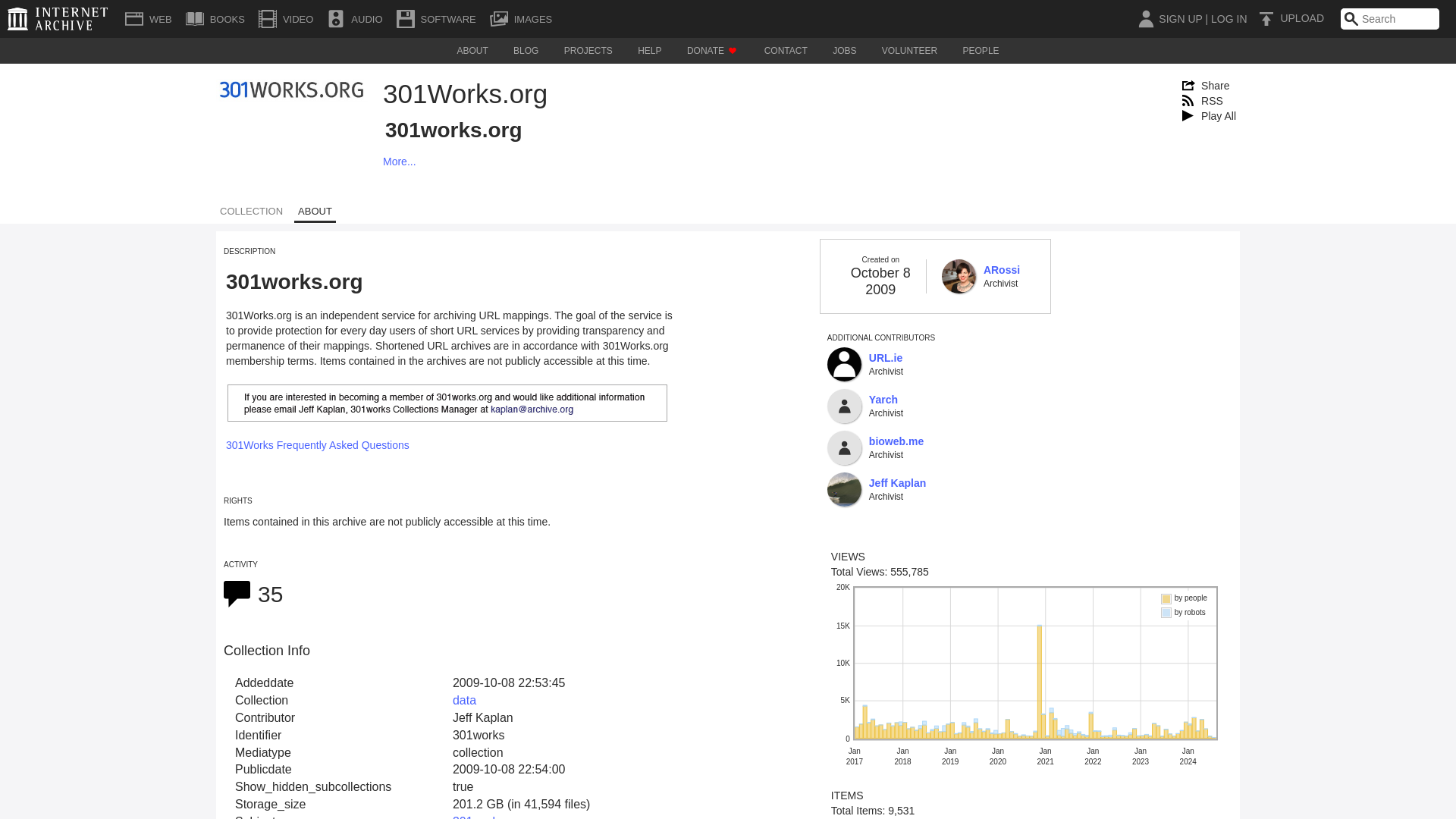The image size is (1456, 819).
Task: Open the Video film-strip icon
Action: [268, 19]
